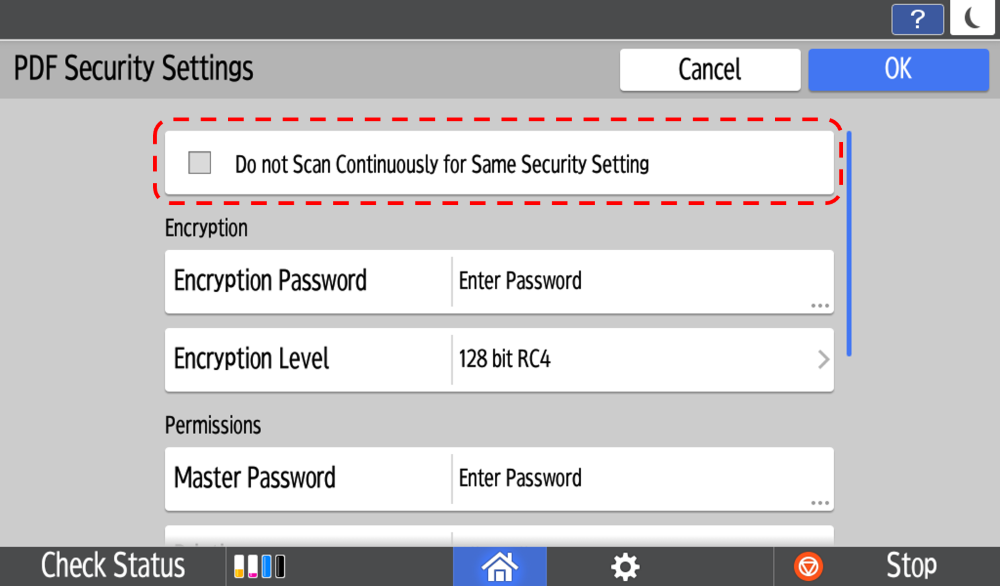Tap the ellipsis in the Master Password row

pos(820,502)
